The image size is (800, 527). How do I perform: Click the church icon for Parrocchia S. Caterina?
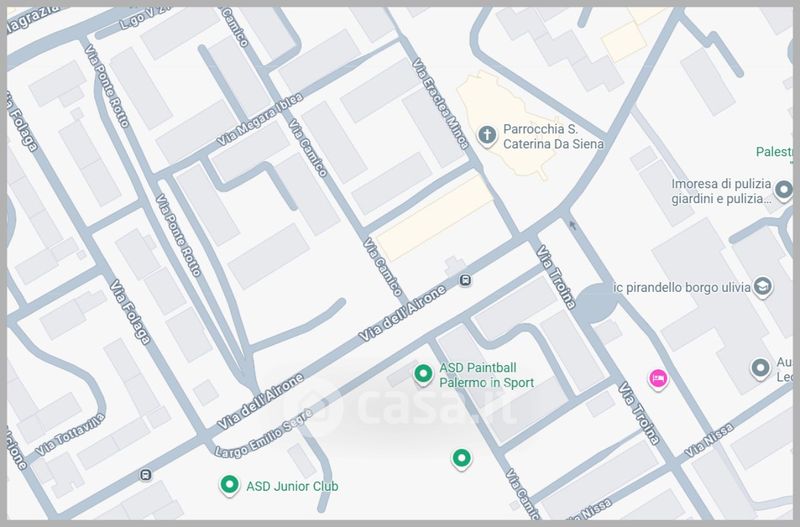click(487, 134)
